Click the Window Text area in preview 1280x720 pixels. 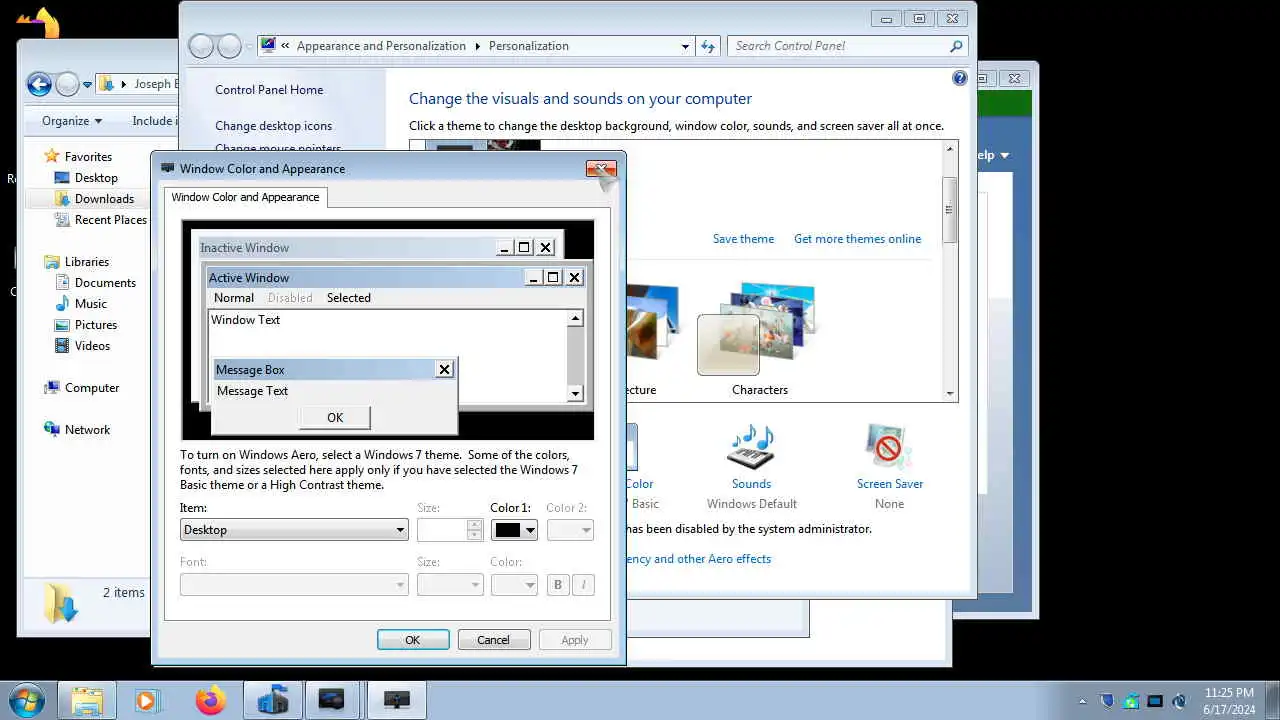(388, 333)
